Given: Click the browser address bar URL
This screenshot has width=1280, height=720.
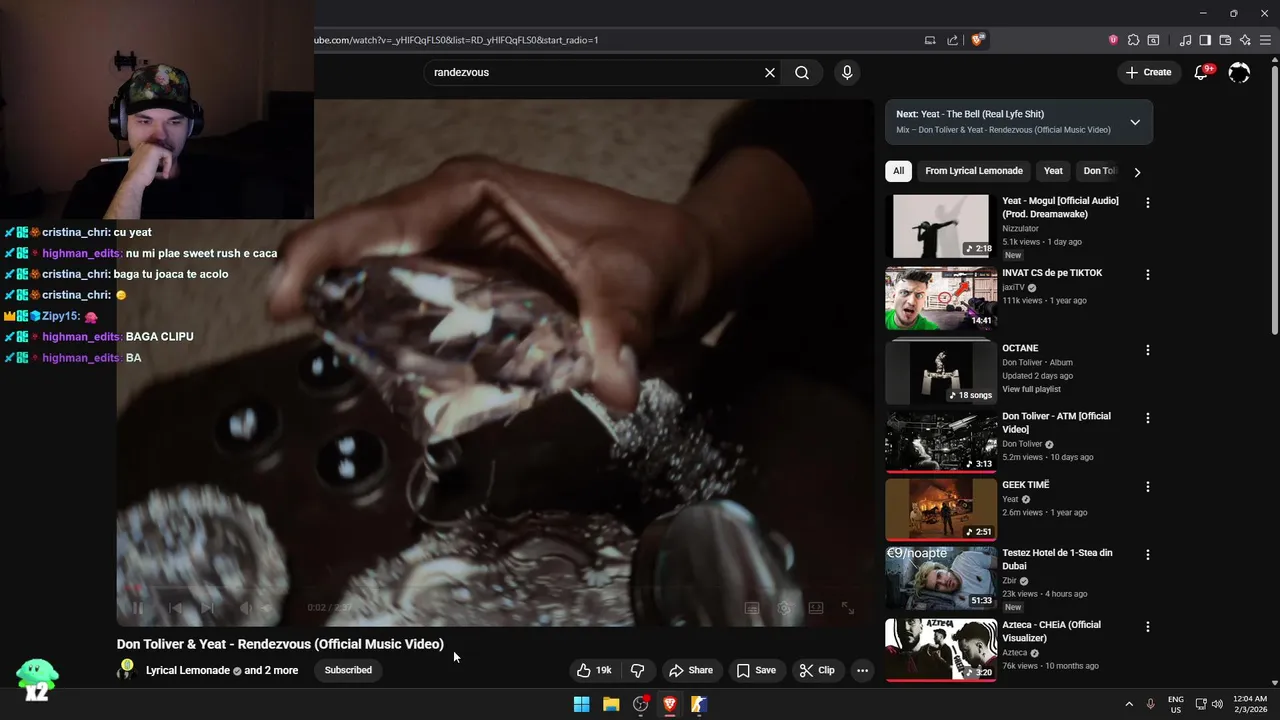Looking at the screenshot, I should [x=456, y=40].
